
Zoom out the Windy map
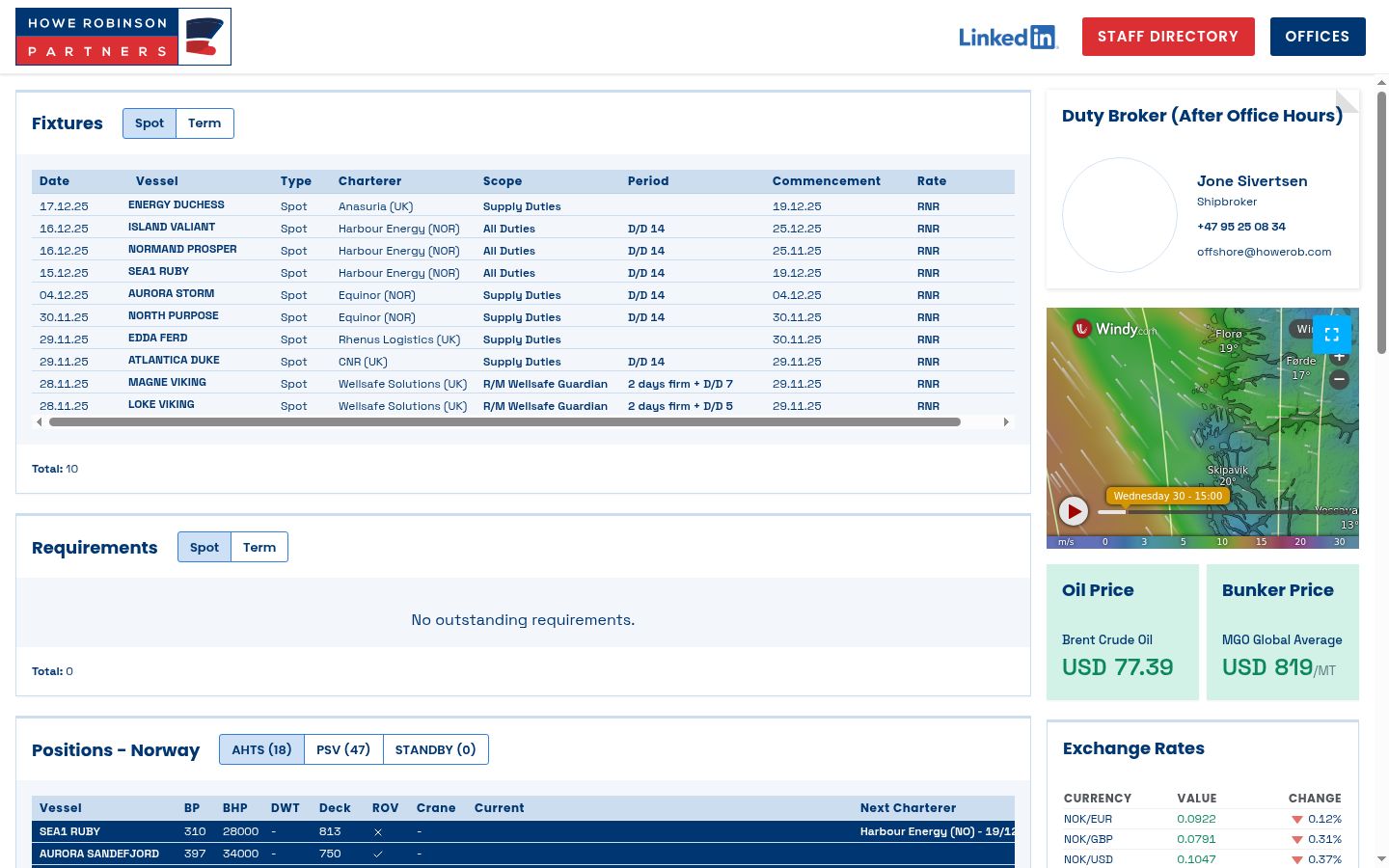[1339, 380]
